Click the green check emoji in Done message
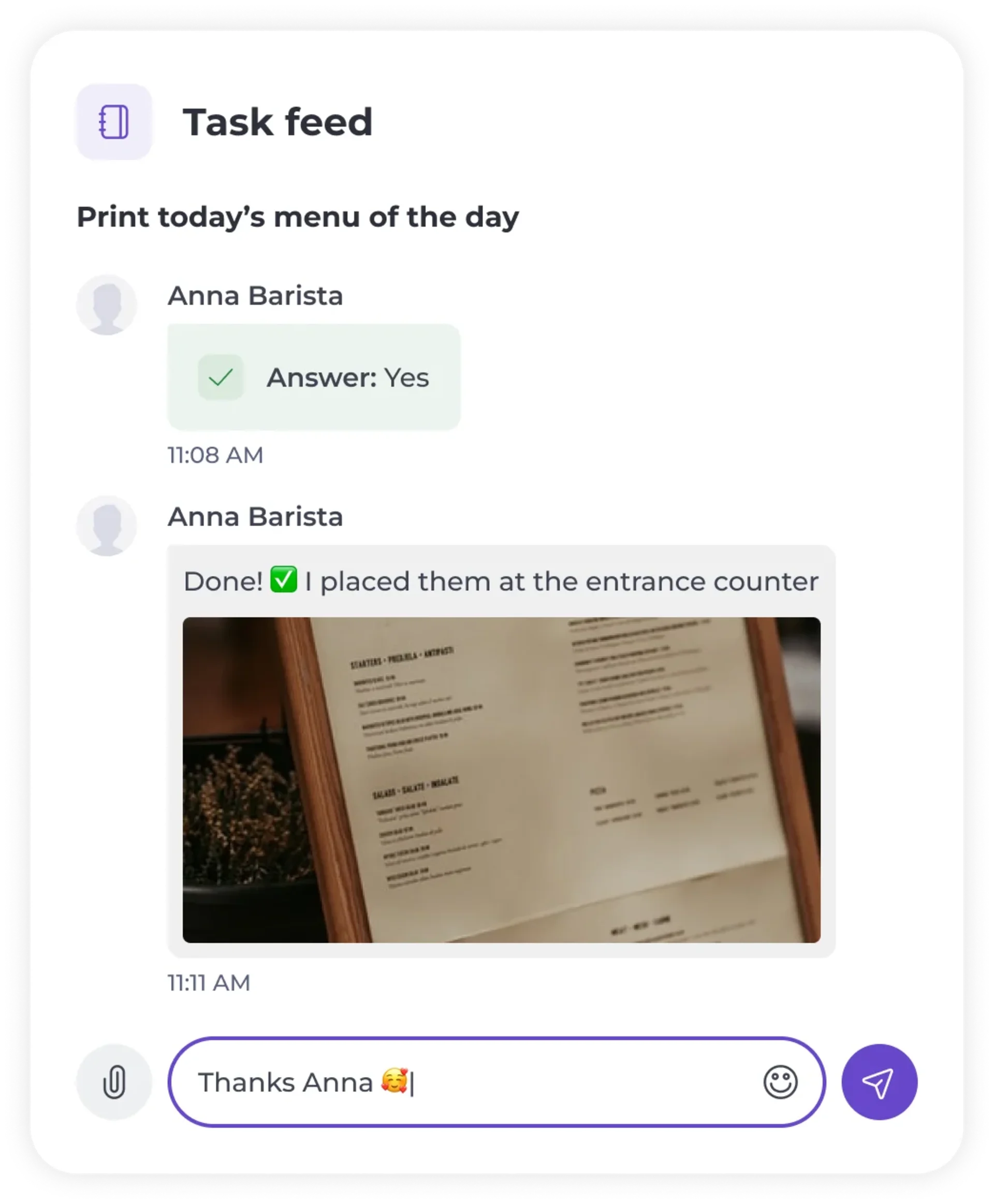 283,579
